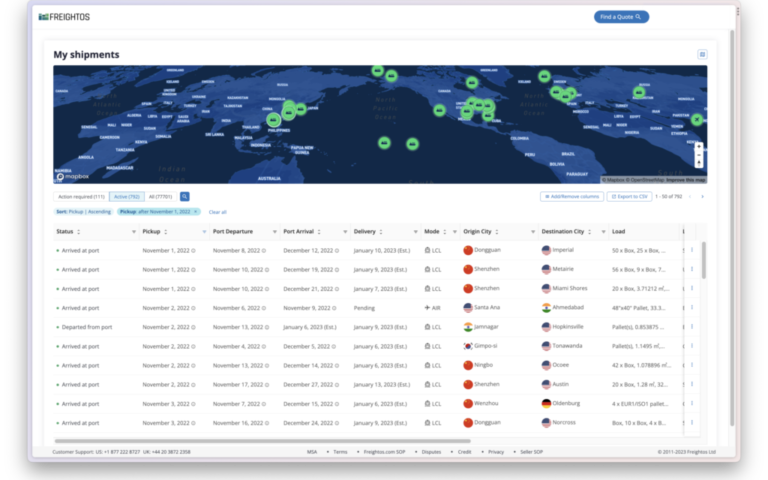
Task: Expand the Mode column filter
Action: (x=454, y=232)
